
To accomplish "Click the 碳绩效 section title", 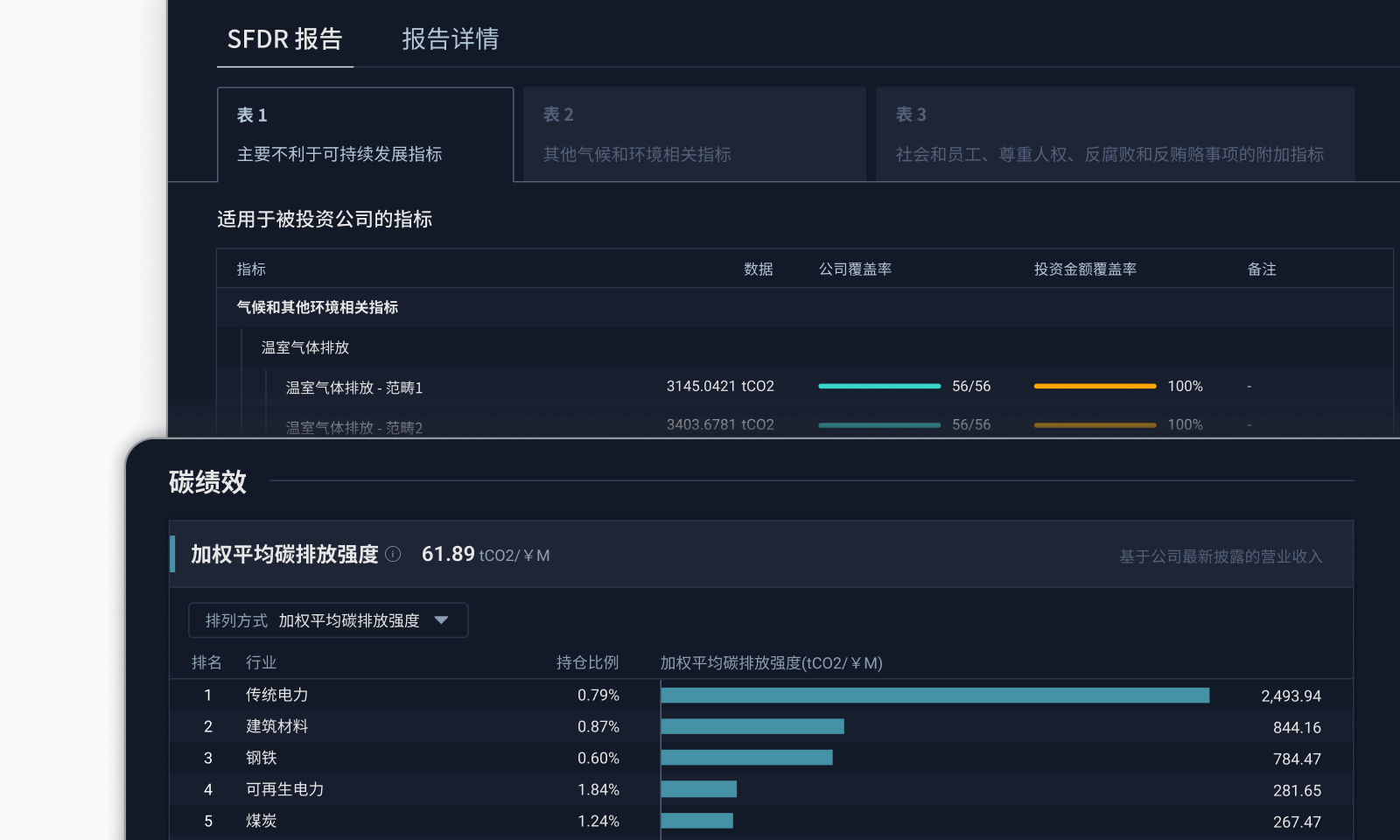I will click(207, 482).
